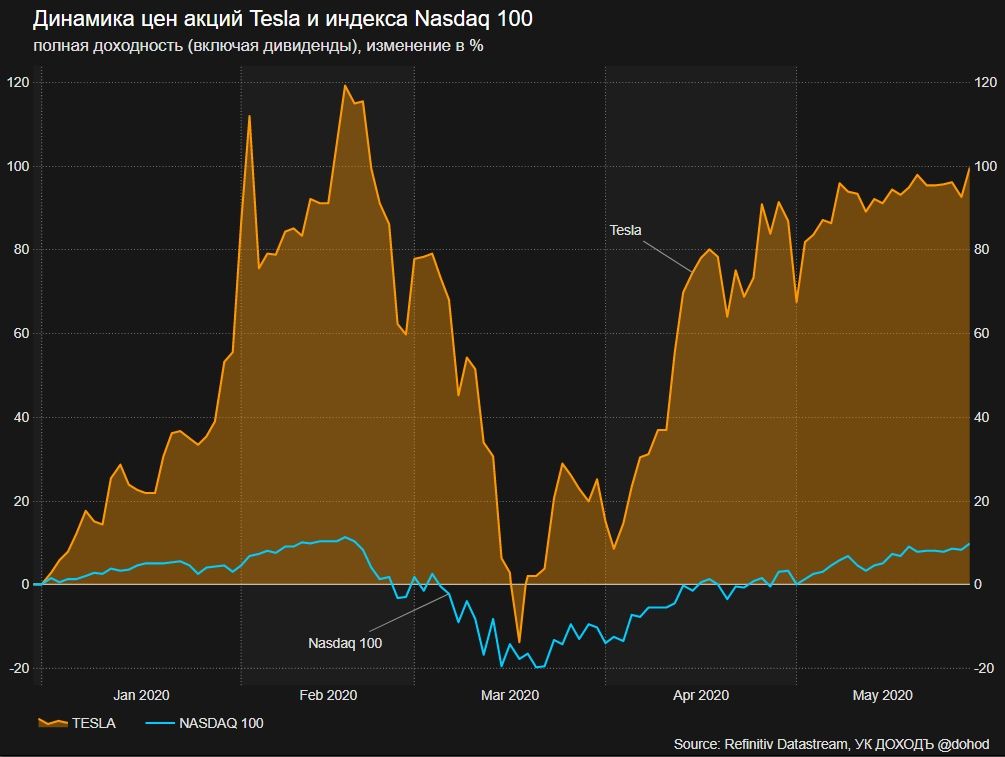Click the left axis value 100

coord(18,166)
